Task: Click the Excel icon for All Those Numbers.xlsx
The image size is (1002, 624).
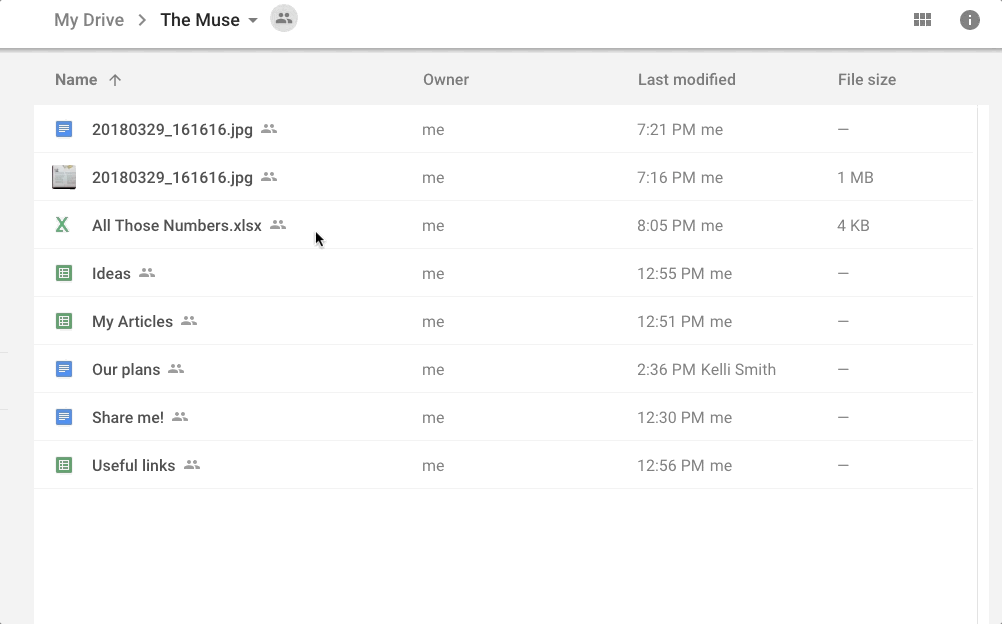Action: (x=62, y=225)
